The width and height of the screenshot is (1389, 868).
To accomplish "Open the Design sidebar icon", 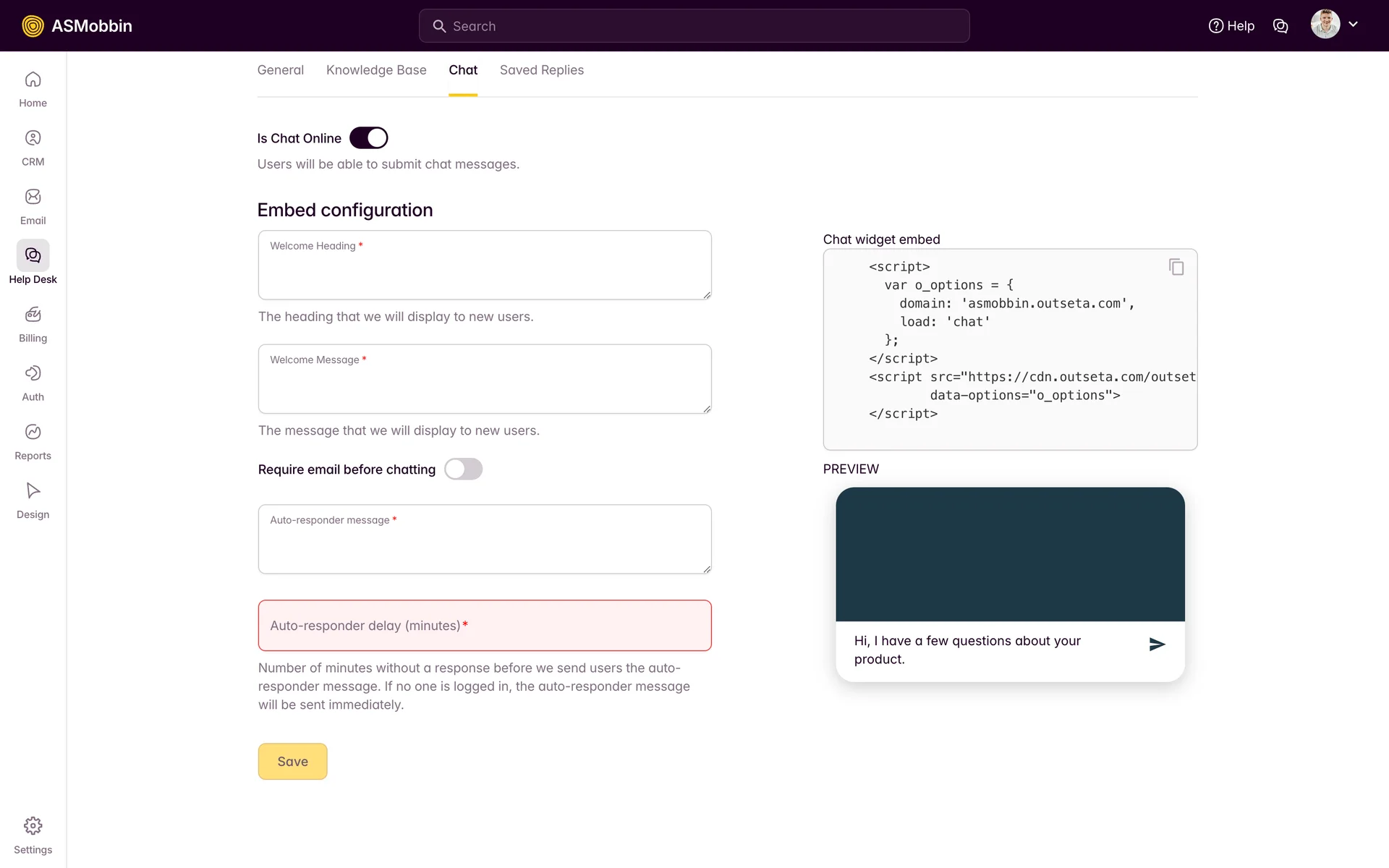I will pyautogui.click(x=33, y=491).
